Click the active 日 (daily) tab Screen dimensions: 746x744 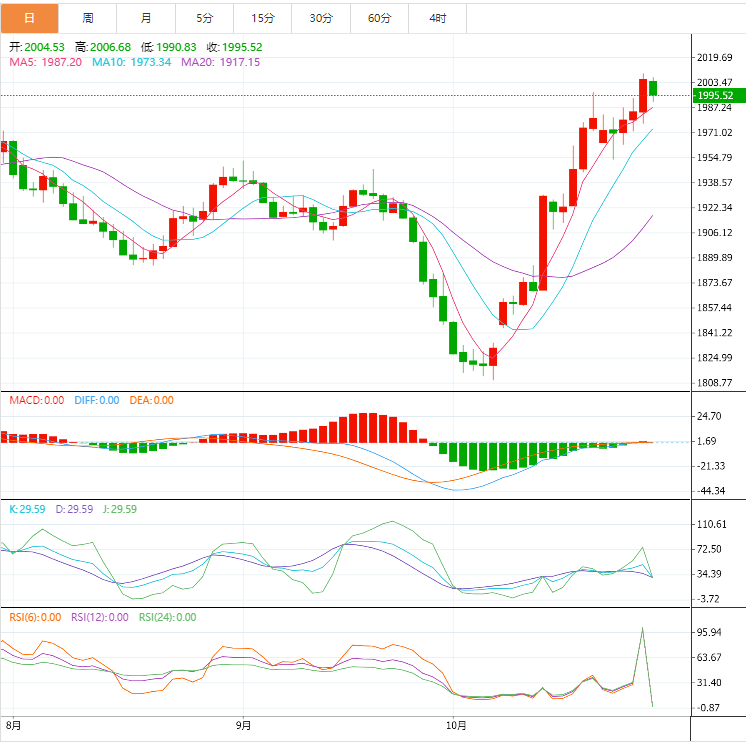[29, 18]
